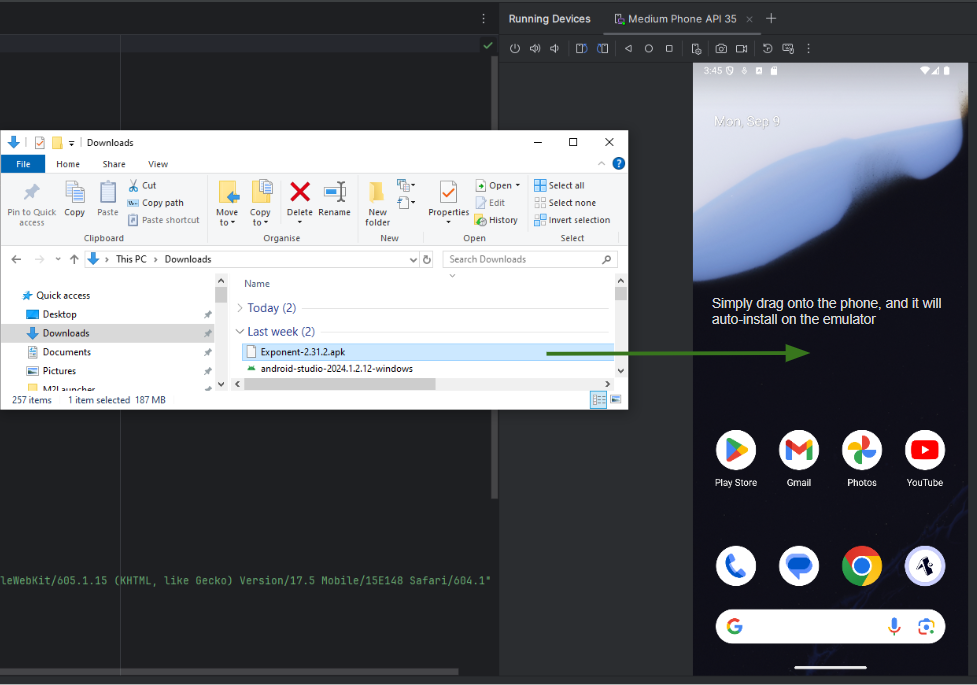This screenshot has height=685, width=977.
Task: Start screen recording with video camera icon
Action: pos(742,48)
